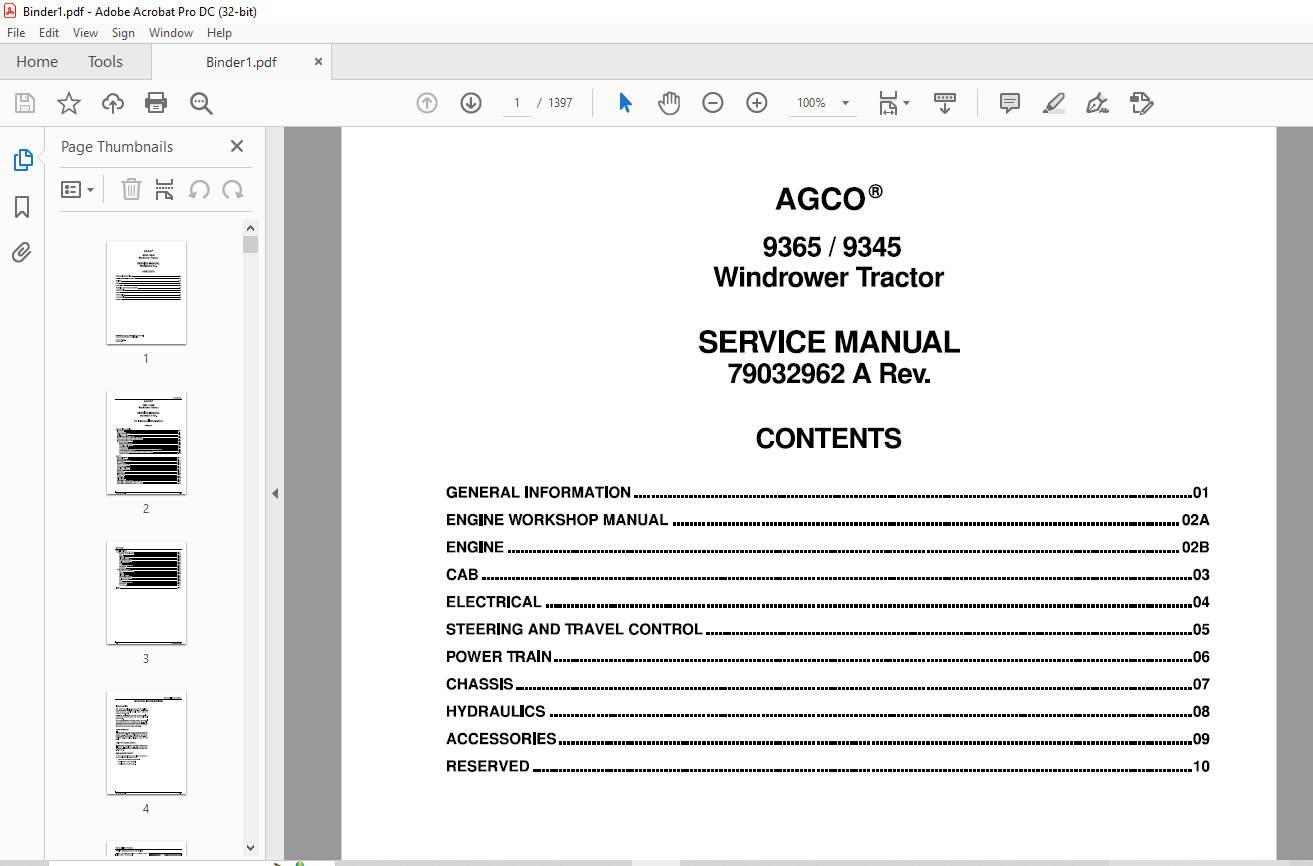Go to the previous page using the up arrow

pyautogui.click(x=427, y=103)
